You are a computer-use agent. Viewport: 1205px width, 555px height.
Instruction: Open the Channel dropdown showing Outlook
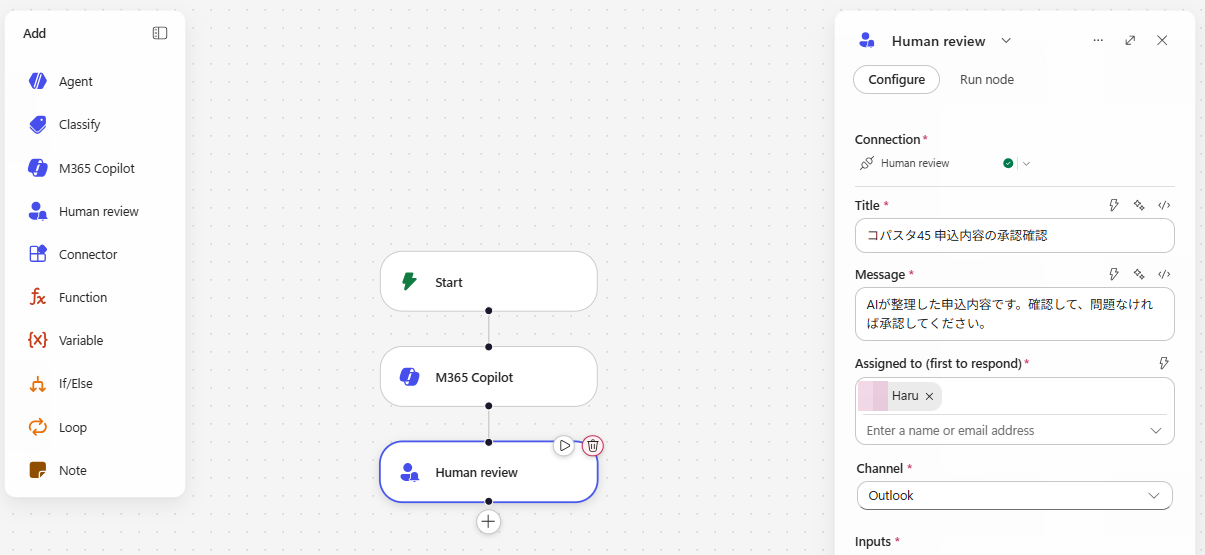(x=1014, y=496)
